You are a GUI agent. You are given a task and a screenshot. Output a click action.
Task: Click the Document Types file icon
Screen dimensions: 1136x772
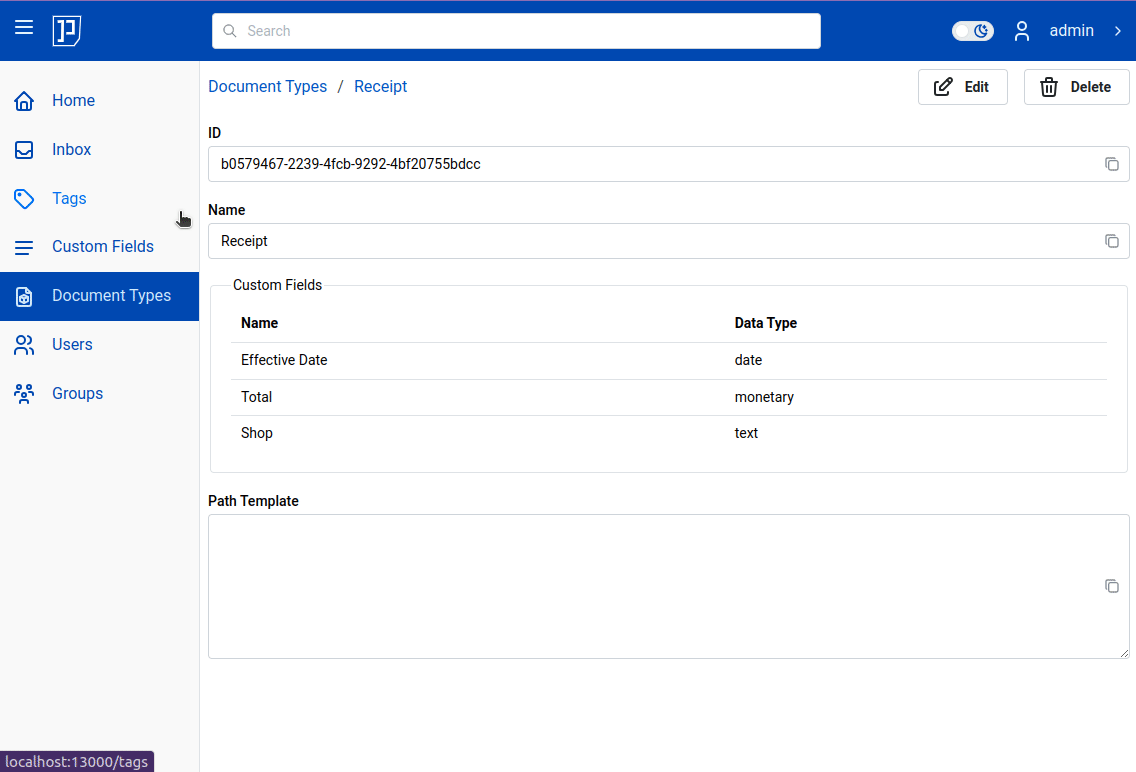(x=24, y=296)
